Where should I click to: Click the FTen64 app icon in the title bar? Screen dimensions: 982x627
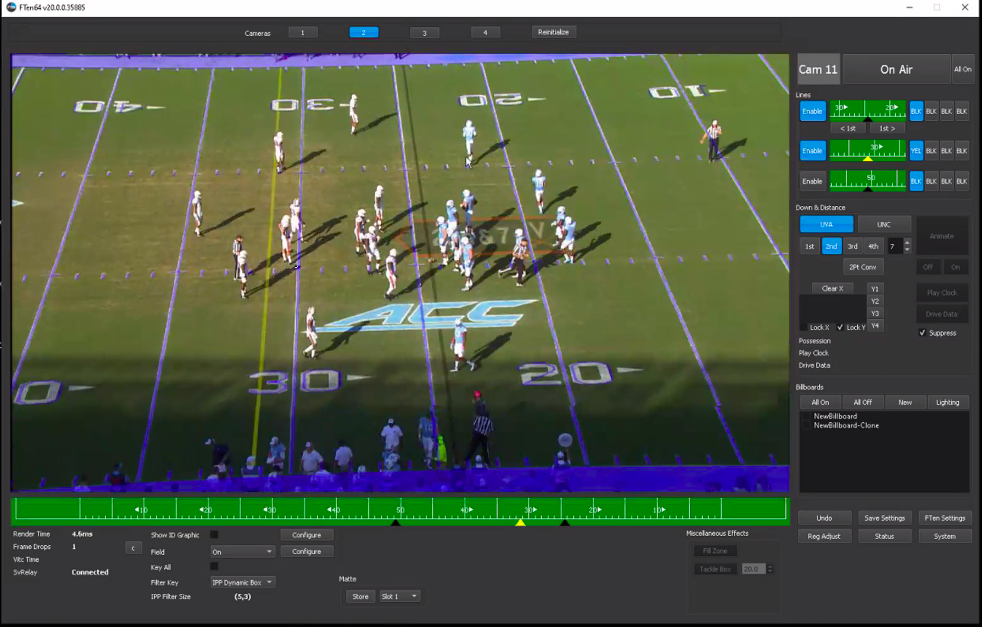tap(11, 8)
